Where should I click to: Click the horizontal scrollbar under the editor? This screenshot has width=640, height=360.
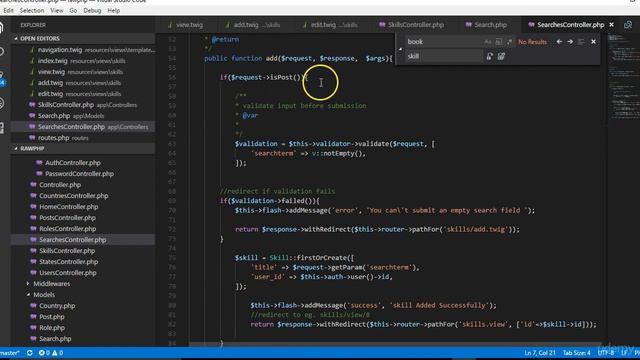click(395, 344)
